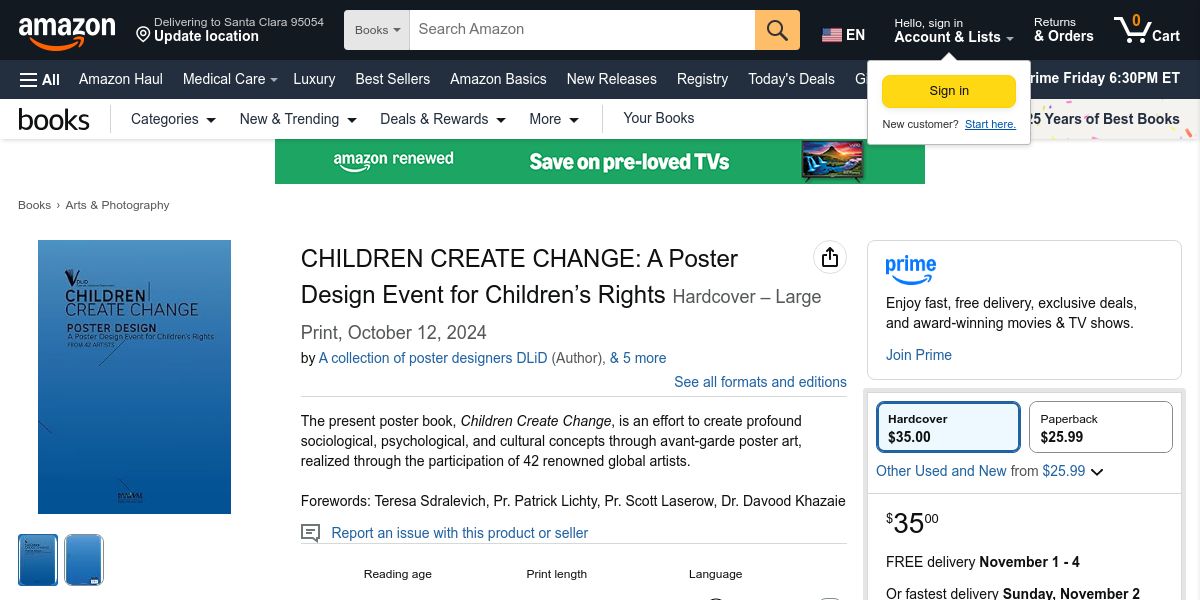Go to Best Sellers

[x=393, y=79]
